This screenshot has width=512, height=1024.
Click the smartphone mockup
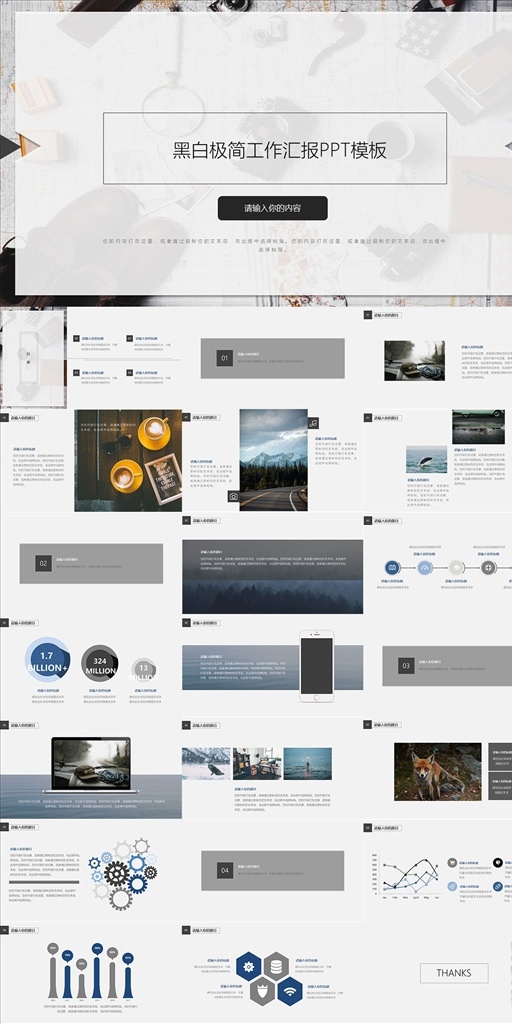(x=317, y=666)
